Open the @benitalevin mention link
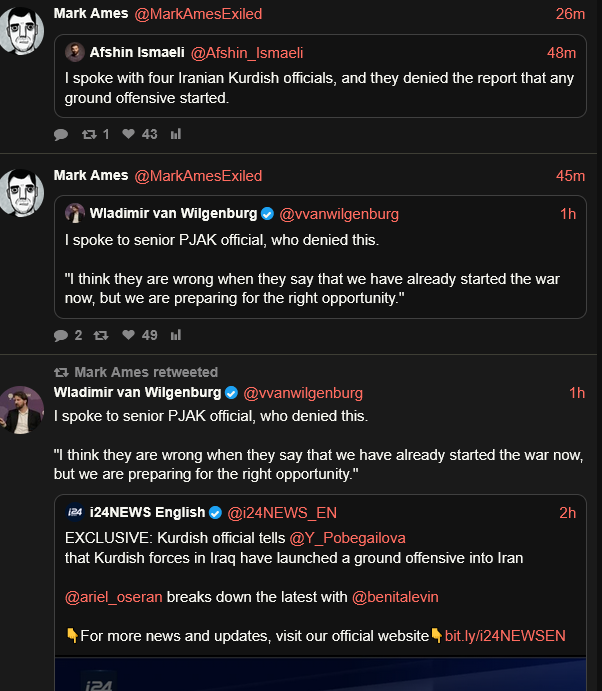 tap(395, 597)
